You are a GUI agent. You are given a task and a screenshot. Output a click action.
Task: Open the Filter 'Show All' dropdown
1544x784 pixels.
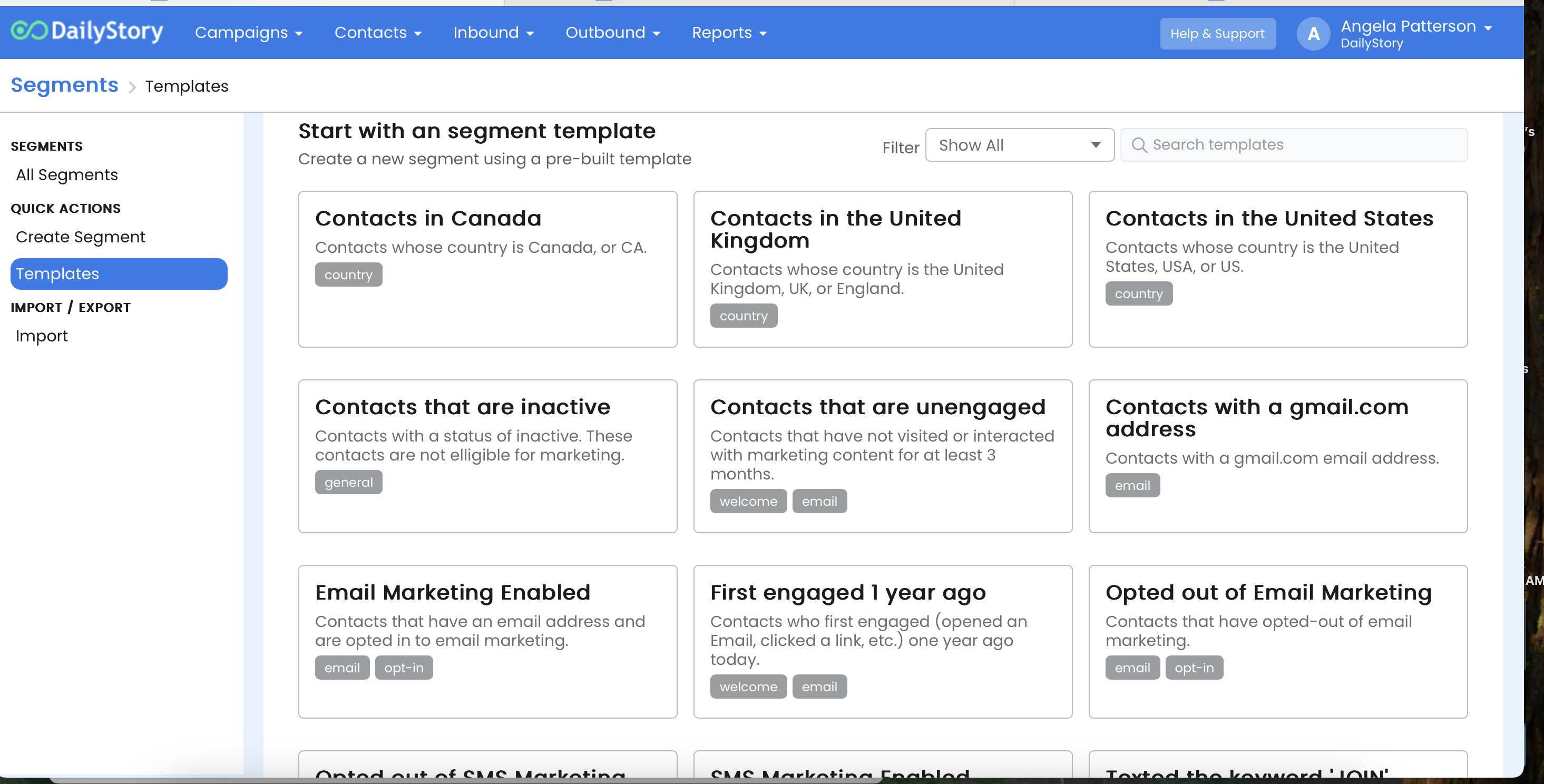[x=1019, y=145]
